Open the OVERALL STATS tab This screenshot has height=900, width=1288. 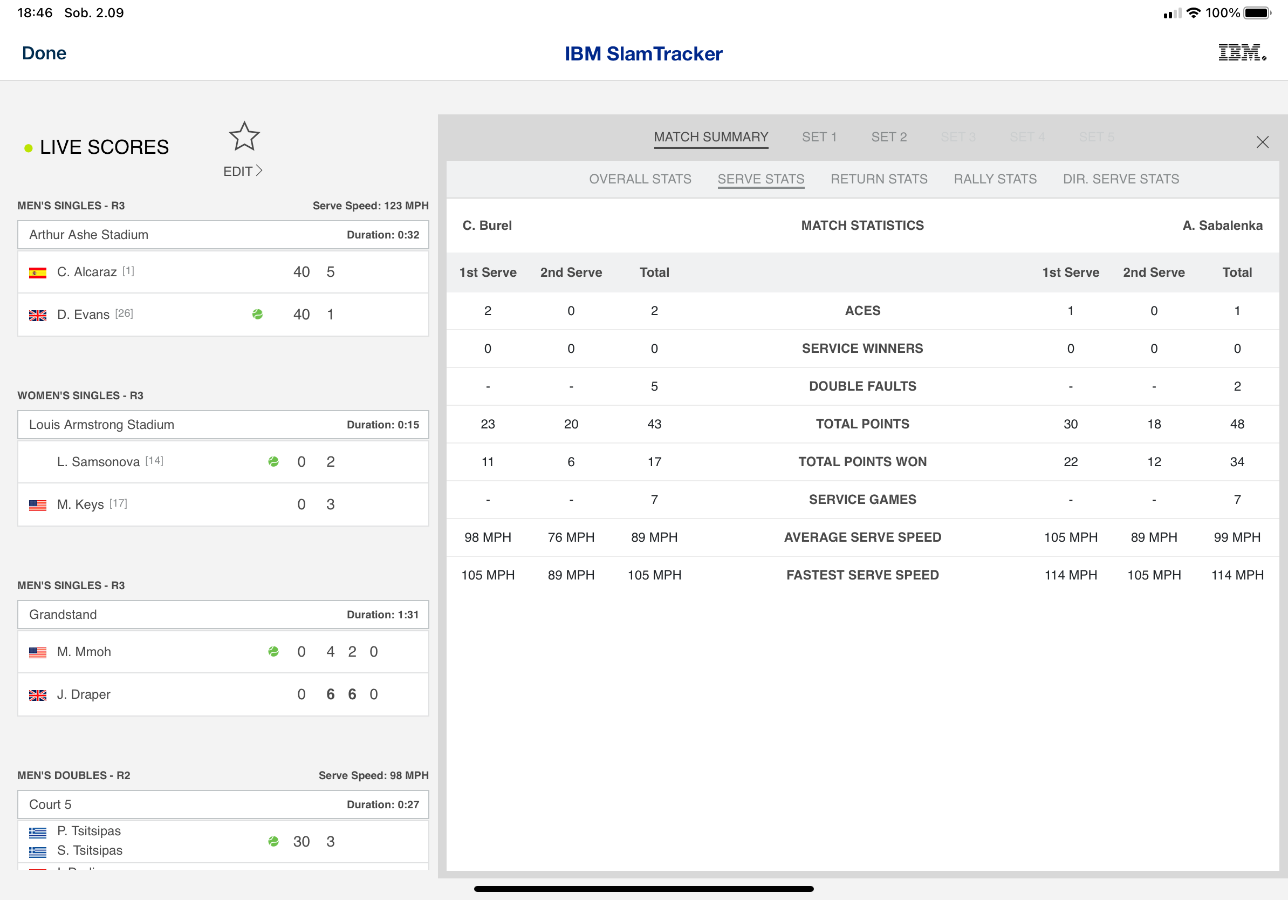[640, 179]
